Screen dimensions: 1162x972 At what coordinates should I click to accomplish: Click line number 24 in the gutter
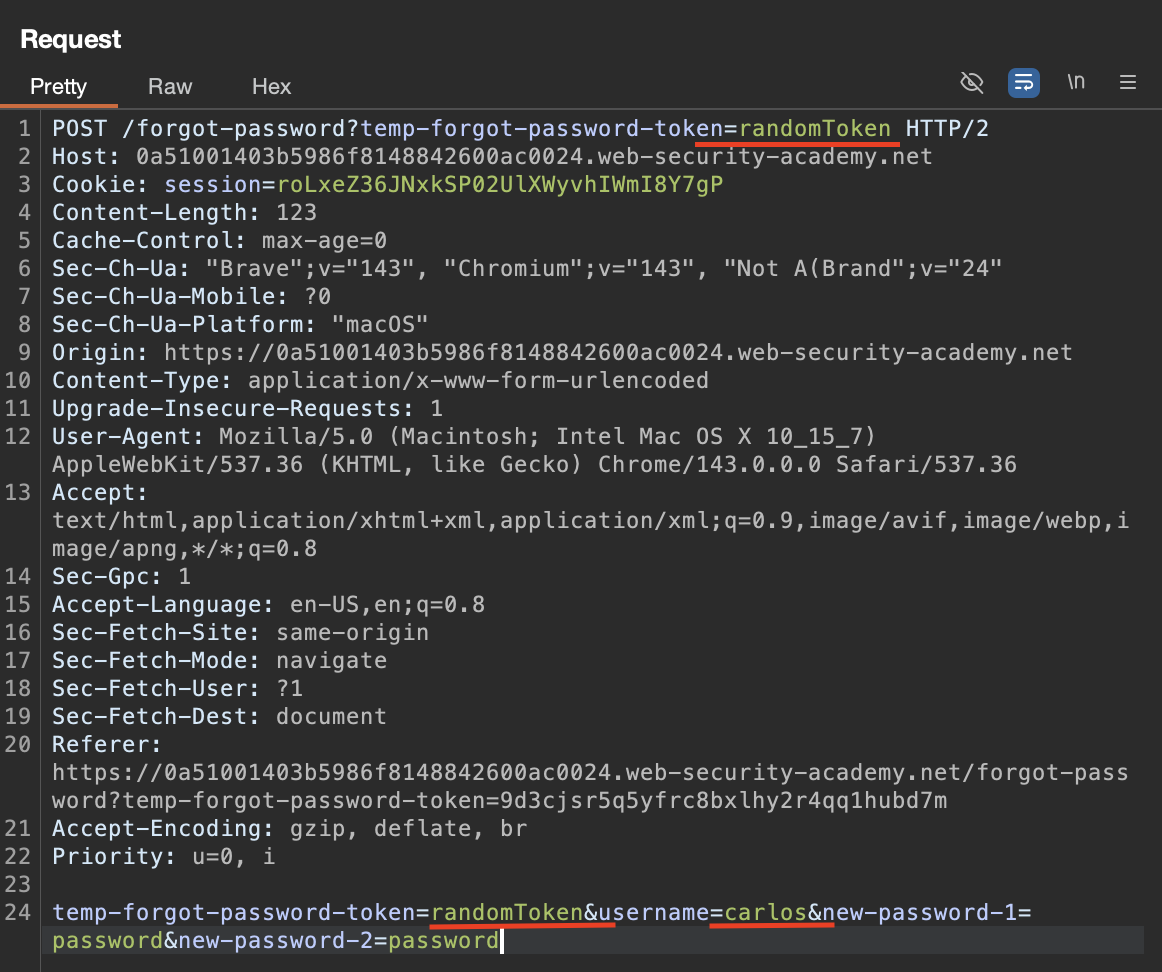pyautogui.click(x=20, y=913)
